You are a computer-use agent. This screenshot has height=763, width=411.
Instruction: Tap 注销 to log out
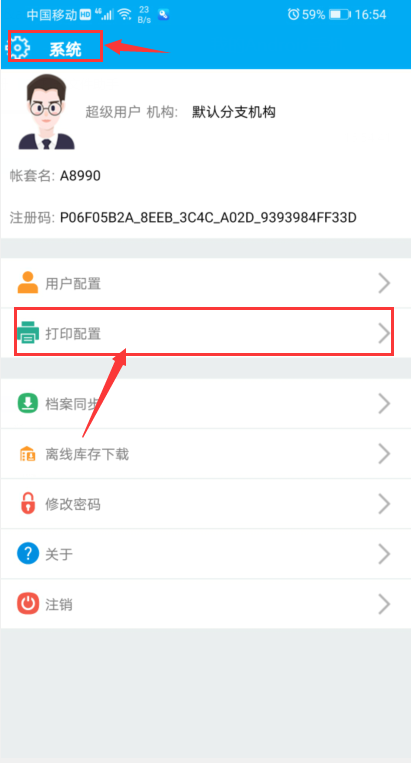[x=205, y=604]
